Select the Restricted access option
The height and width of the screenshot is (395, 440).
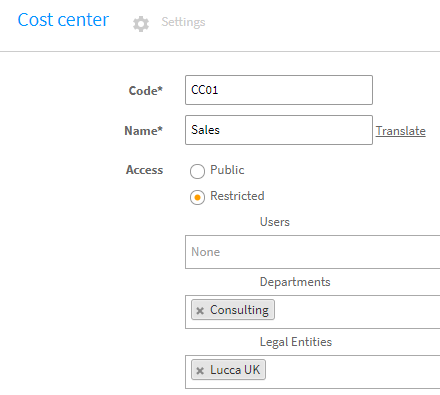click(x=197, y=197)
